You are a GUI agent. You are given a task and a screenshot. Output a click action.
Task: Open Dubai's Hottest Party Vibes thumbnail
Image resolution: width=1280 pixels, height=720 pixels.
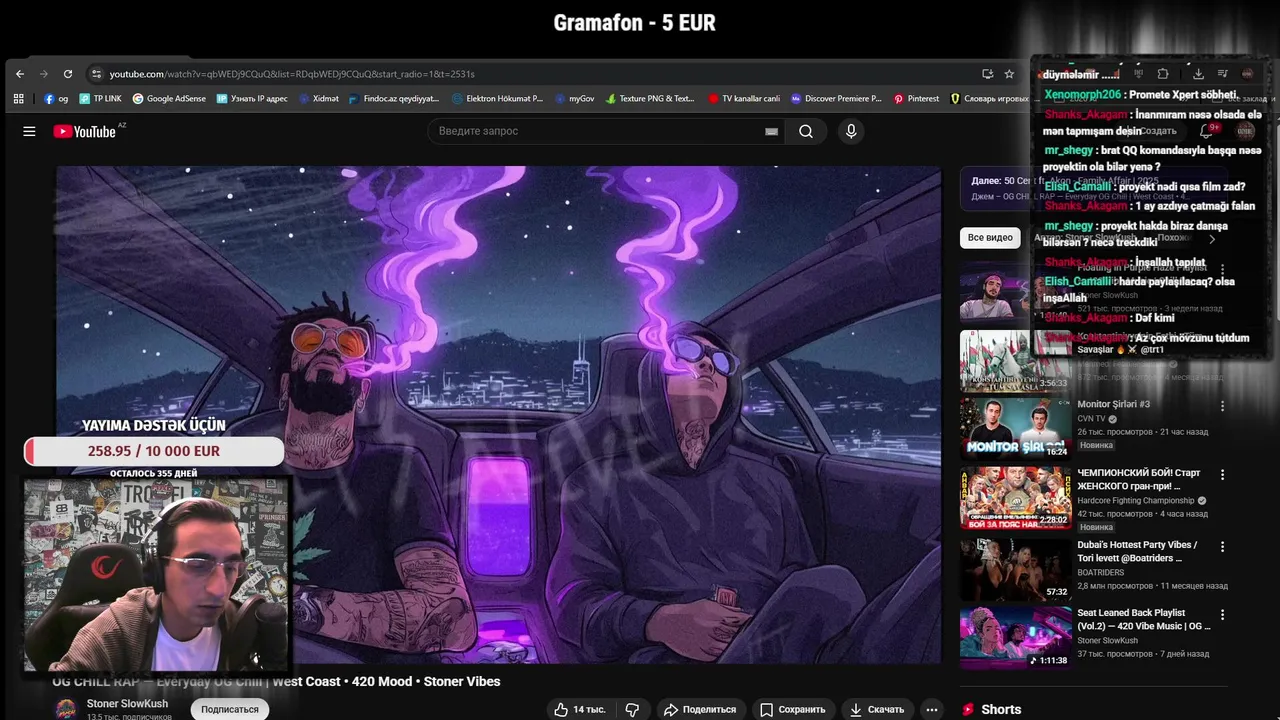pos(1015,569)
